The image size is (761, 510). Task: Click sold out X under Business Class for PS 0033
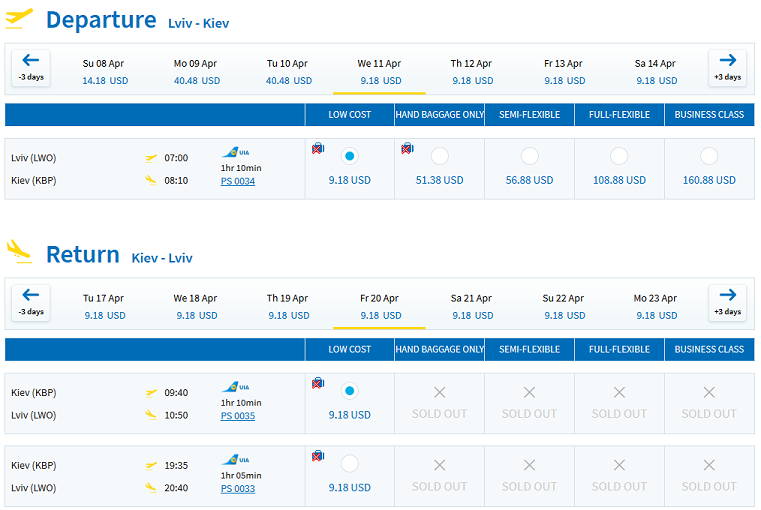tap(709, 465)
